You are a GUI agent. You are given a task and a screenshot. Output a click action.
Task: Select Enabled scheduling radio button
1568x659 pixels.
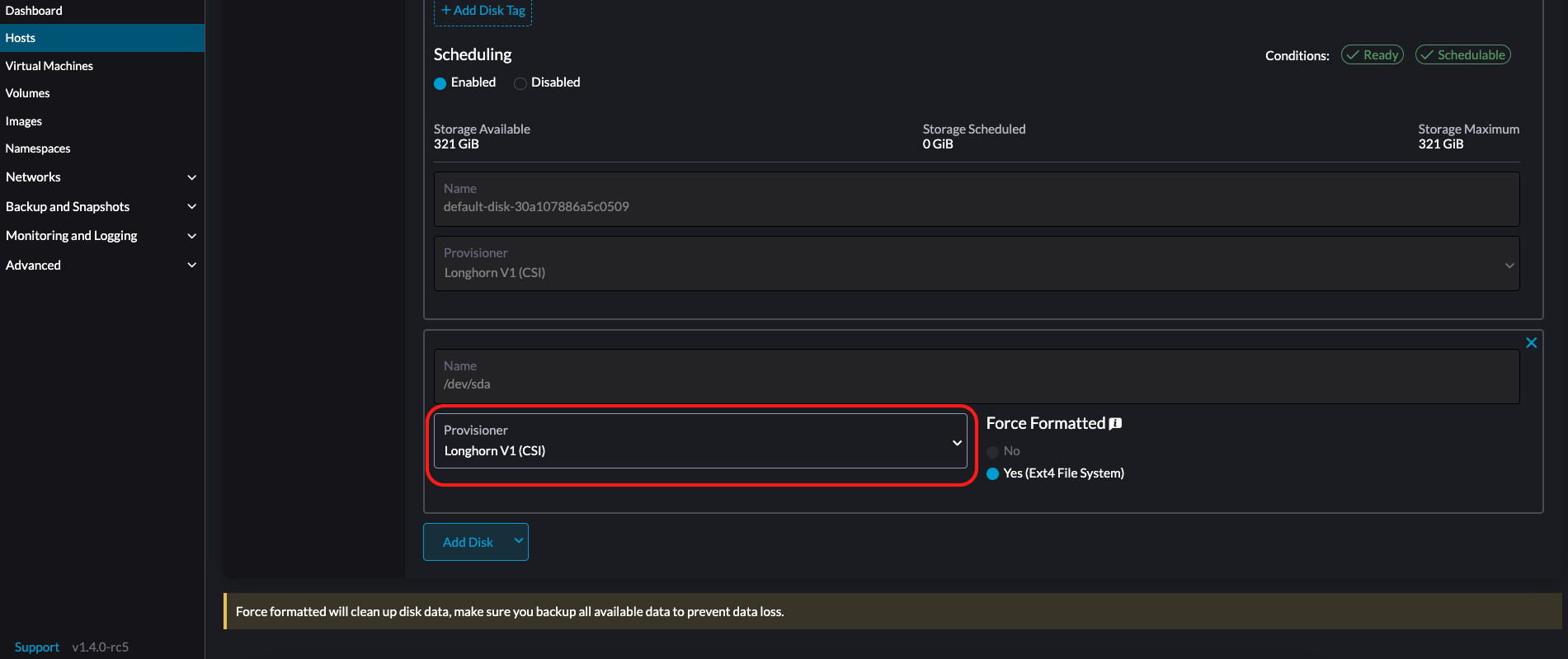(x=440, y=83)
